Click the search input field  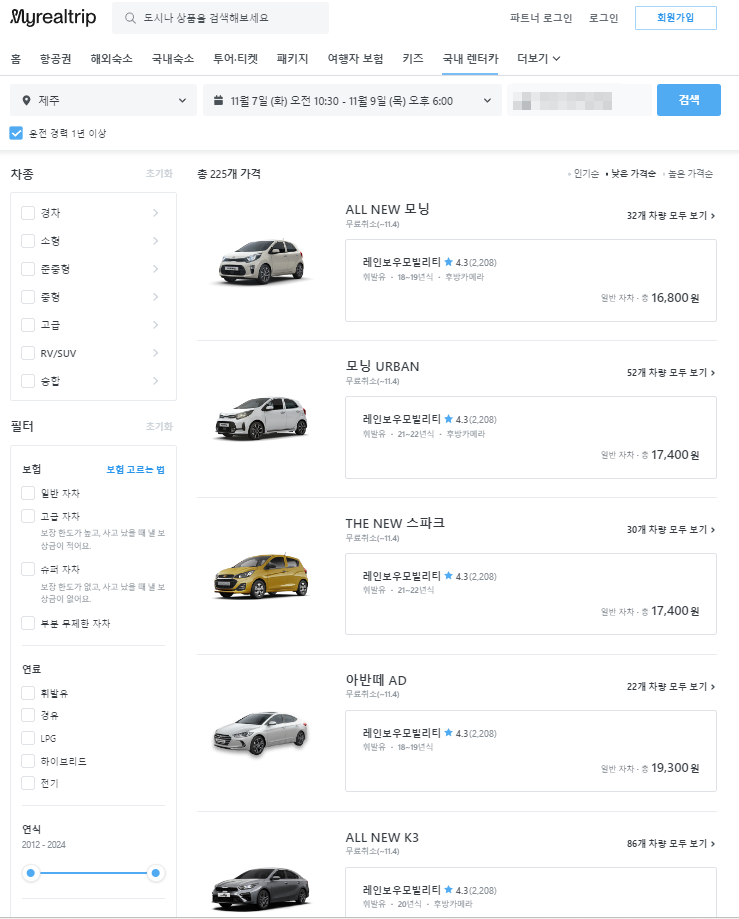tap(220, 18)
